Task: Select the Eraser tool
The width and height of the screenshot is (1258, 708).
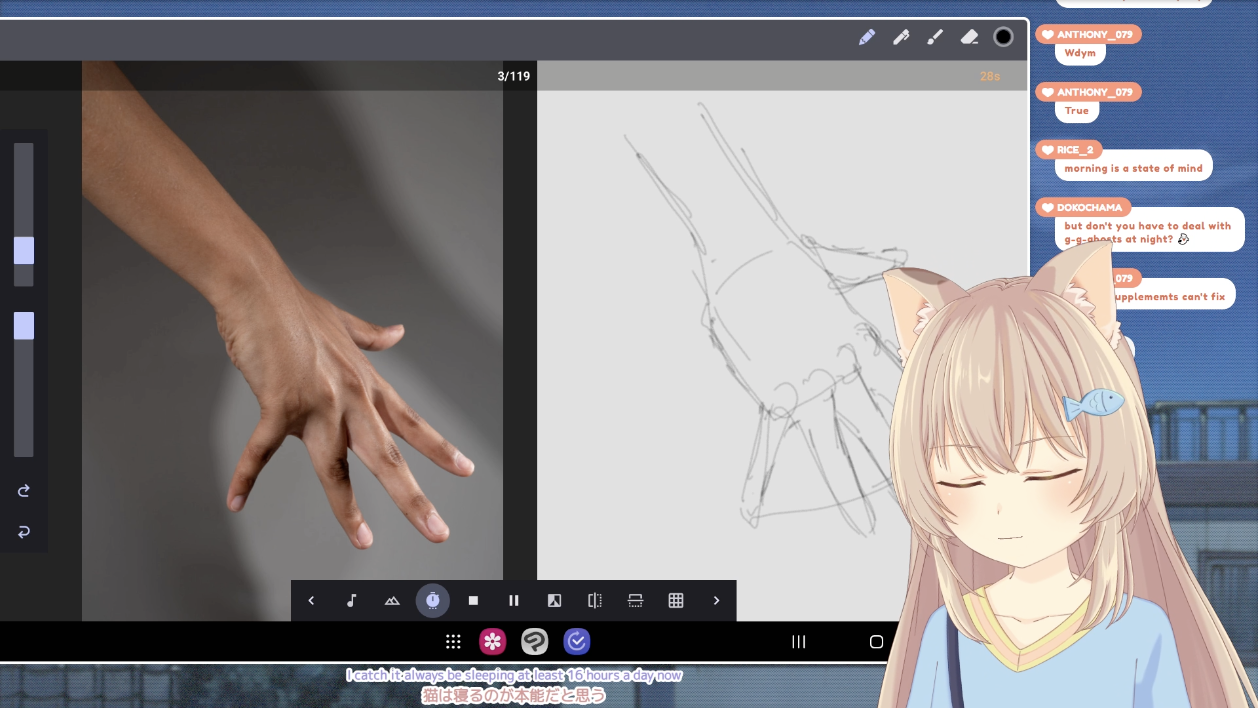Action: click(969, 37)
